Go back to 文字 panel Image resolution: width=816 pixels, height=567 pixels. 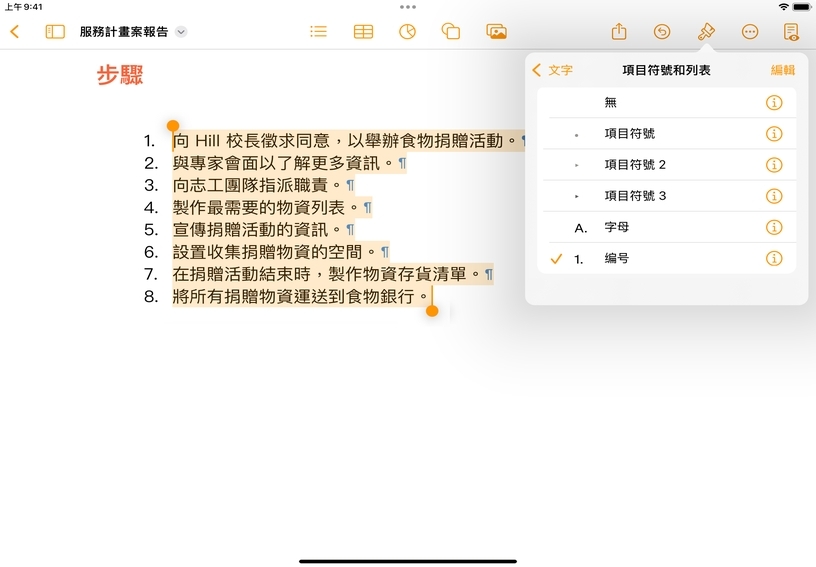(553, 71)
